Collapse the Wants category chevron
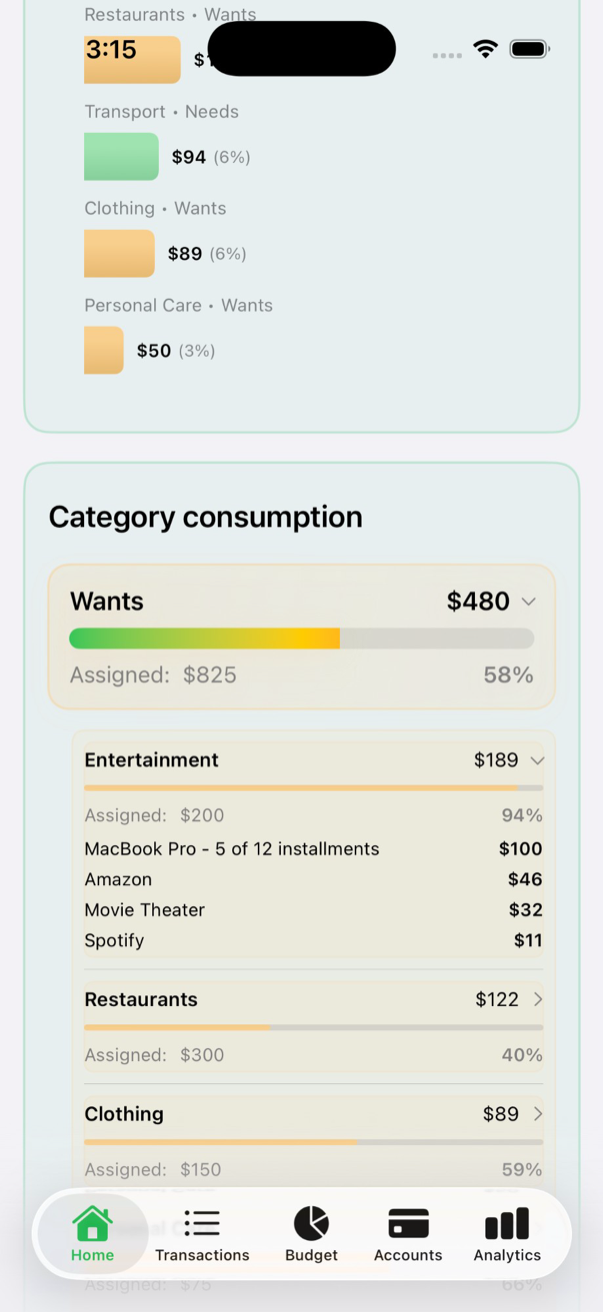Viewport: 603px width, 1312px height. coord(529,601)
